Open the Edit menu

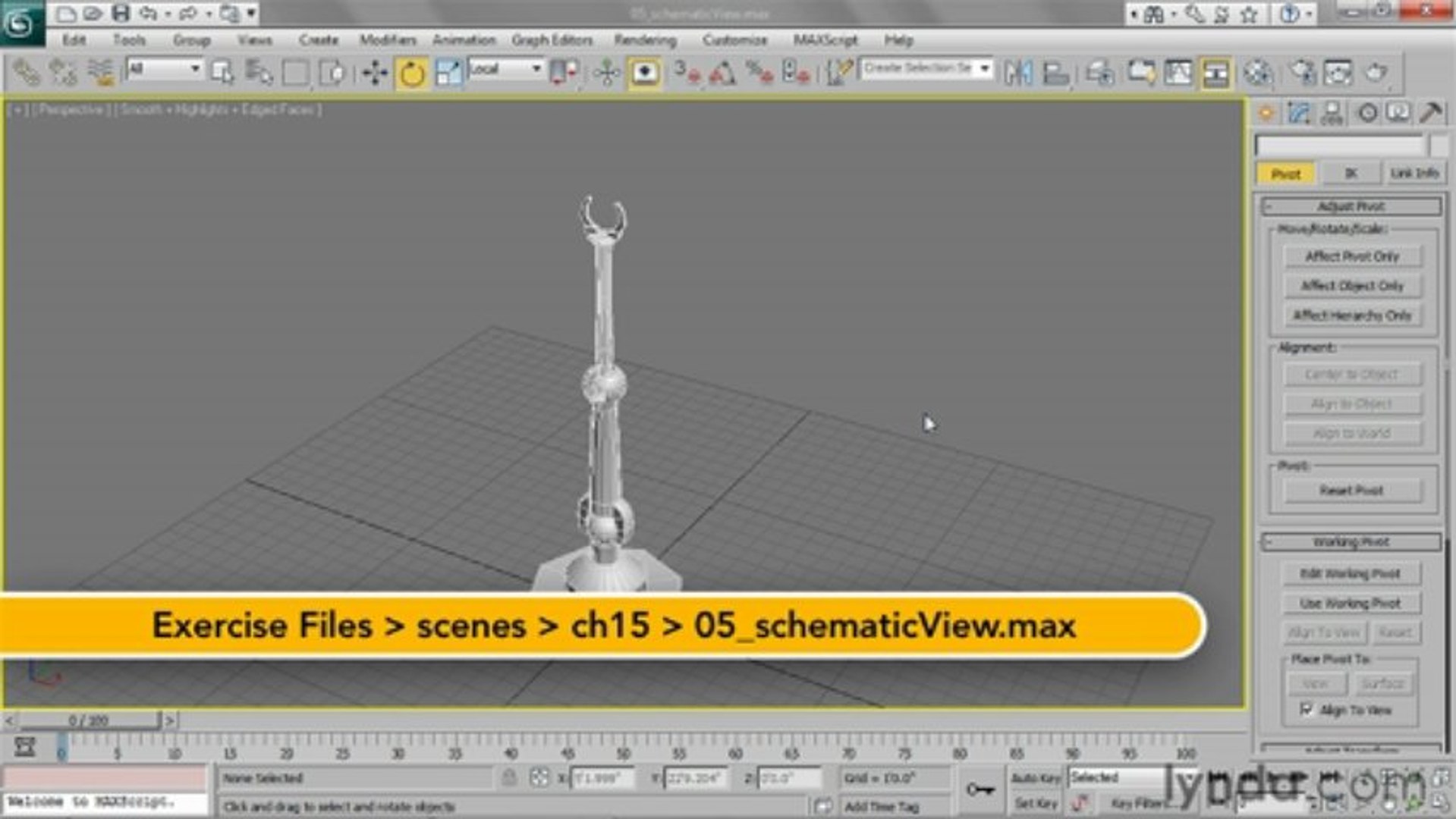[x=74, y=40]
